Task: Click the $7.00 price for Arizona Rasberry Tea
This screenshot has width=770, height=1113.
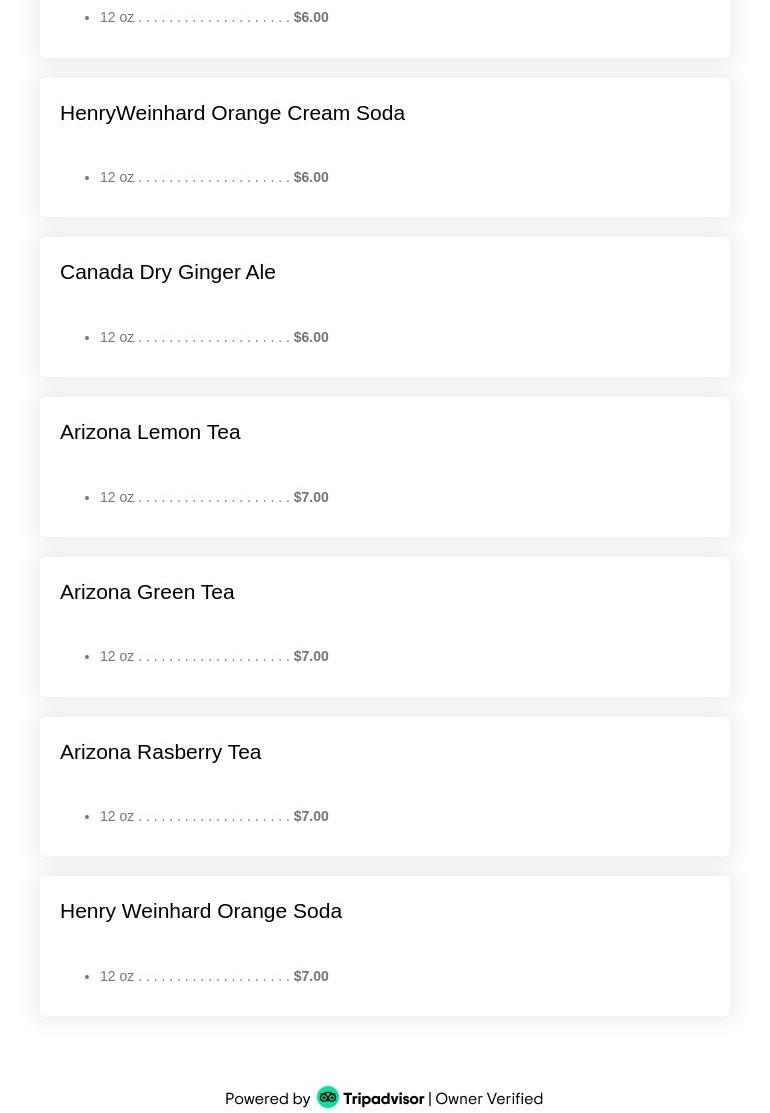Action: click(311, 816)
